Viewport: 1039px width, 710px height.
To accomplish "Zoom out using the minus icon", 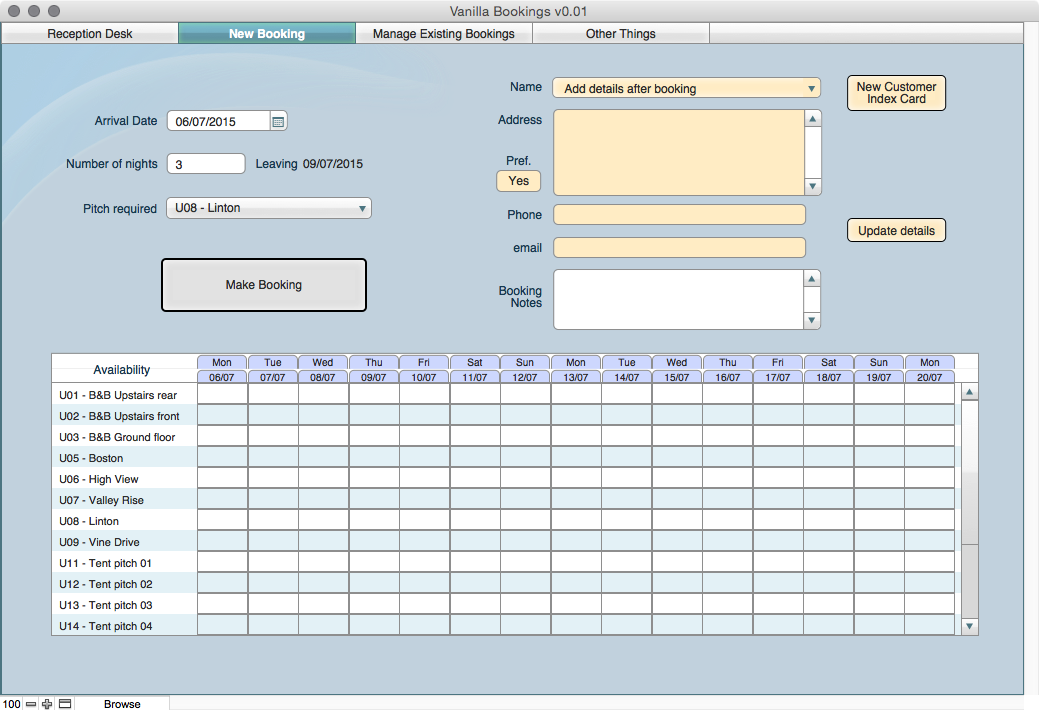I will 31,704.
